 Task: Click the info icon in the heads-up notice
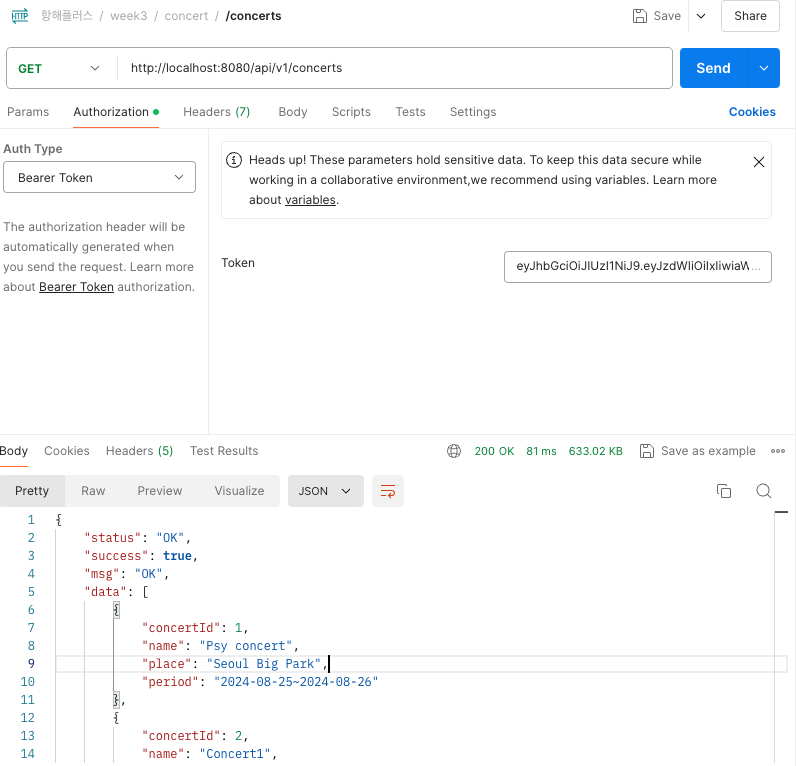pyautogui.click(x=234, y=160)
